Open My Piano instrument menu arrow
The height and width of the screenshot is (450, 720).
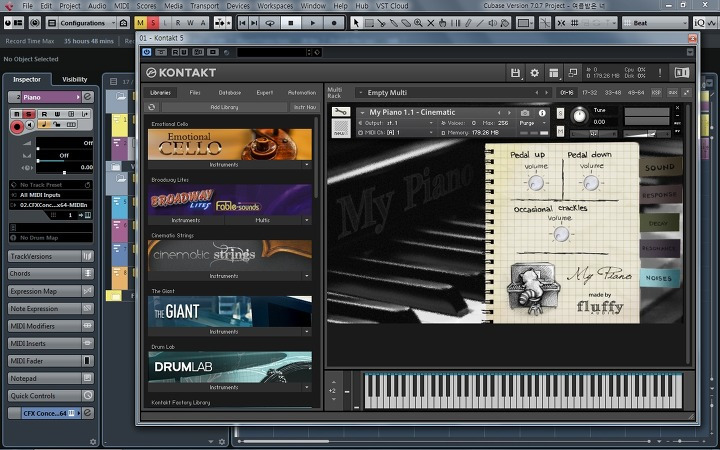362,112
